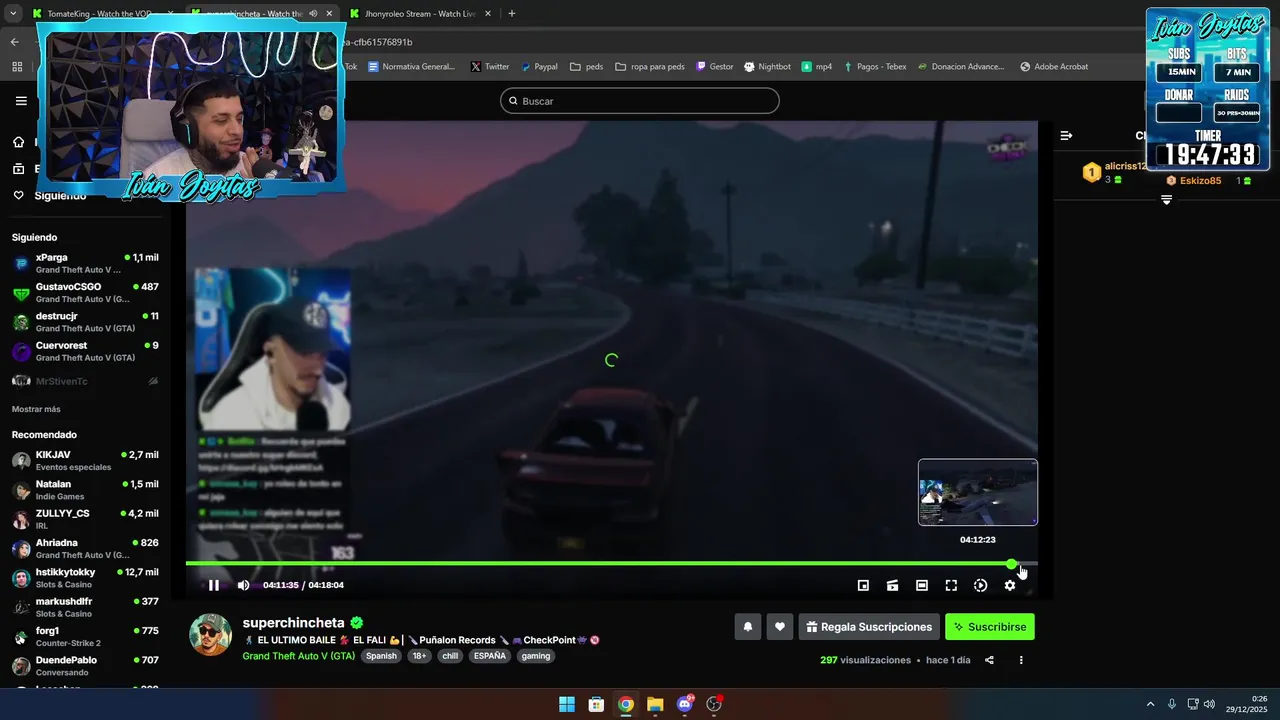Screen dimensions: 1280x720
Task: Follow superchincheta with the heart button
Action: click(x=780, y=627)
